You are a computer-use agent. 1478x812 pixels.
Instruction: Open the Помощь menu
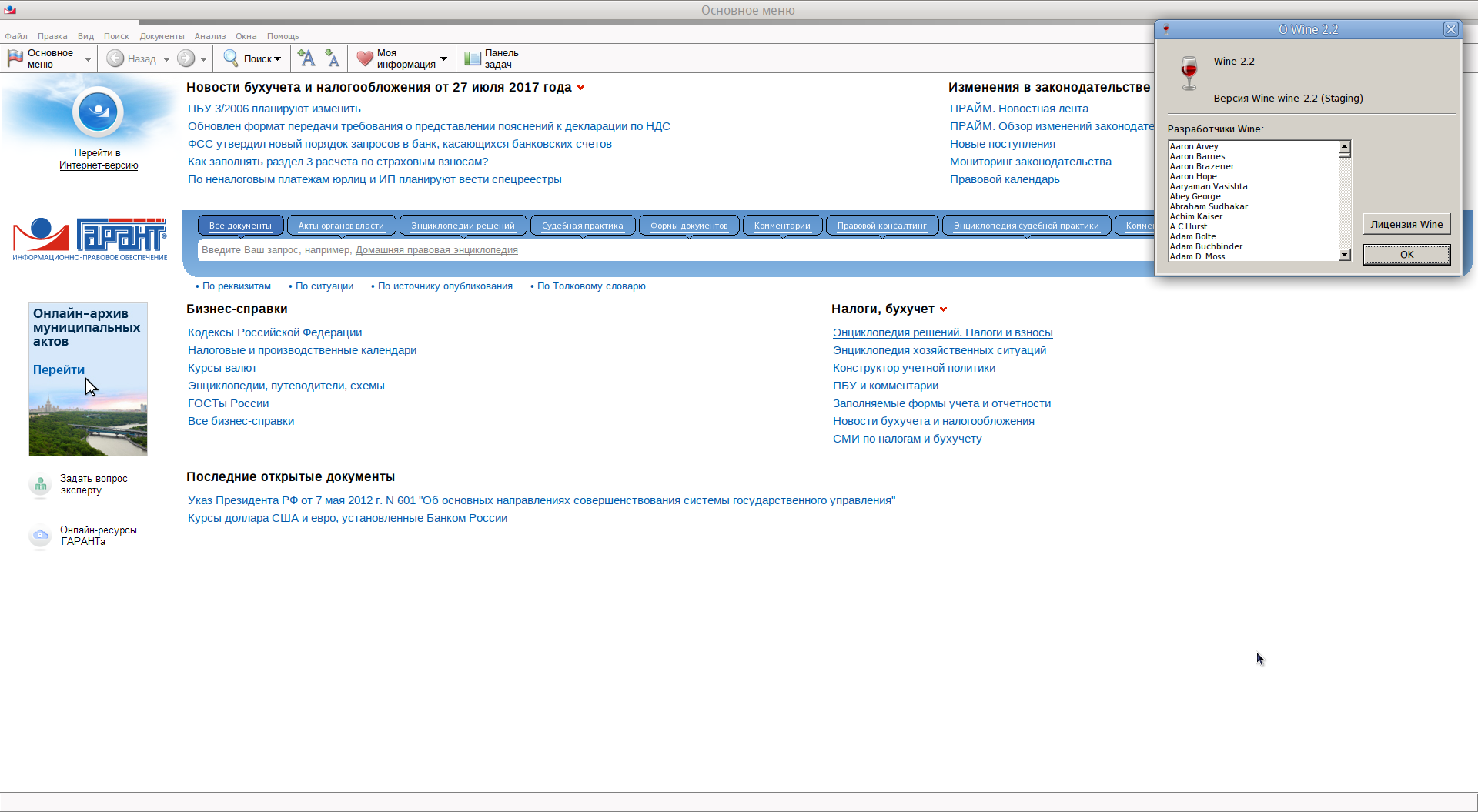tap(283, 36)
